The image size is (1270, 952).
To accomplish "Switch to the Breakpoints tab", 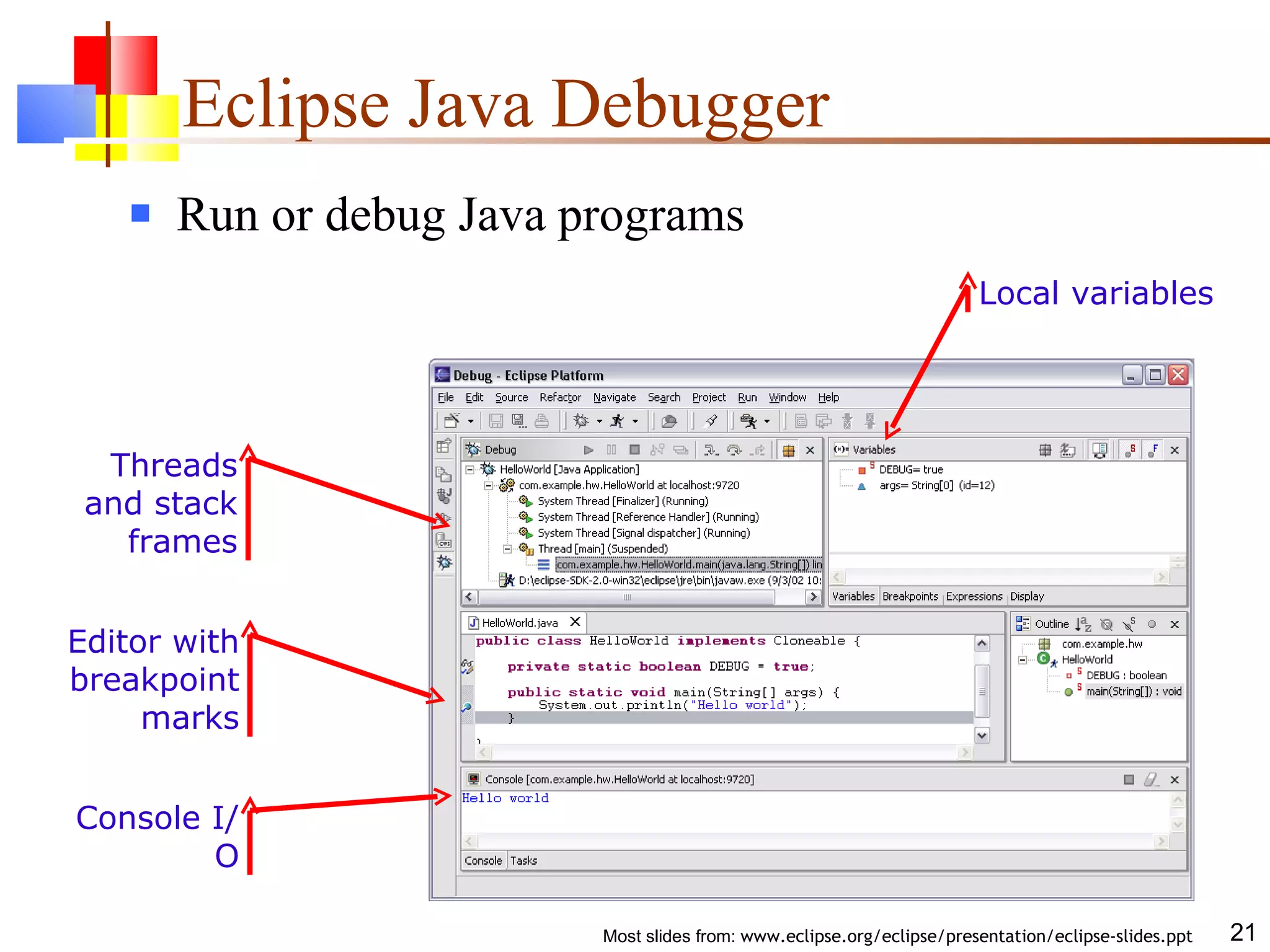I will tap(910, 596).
